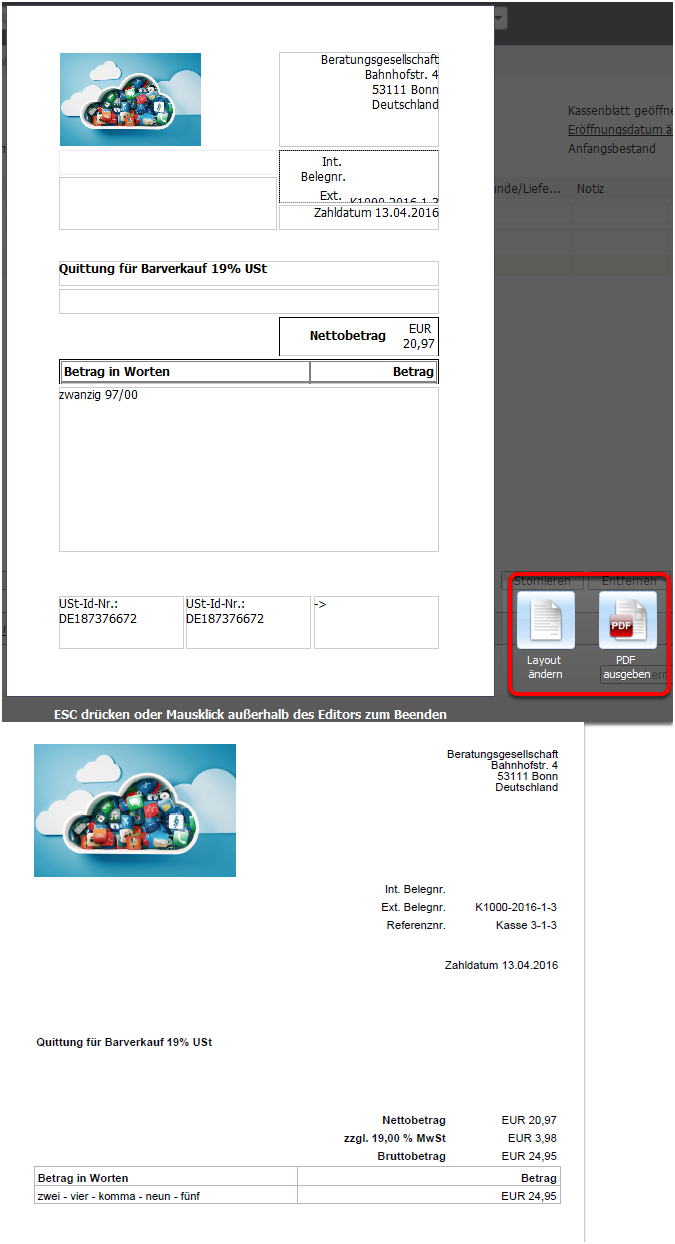Screen dimensions: 675x1244
Task: Select the Beratungsgesellschaft address field in the editor
Action: (359, 99)
